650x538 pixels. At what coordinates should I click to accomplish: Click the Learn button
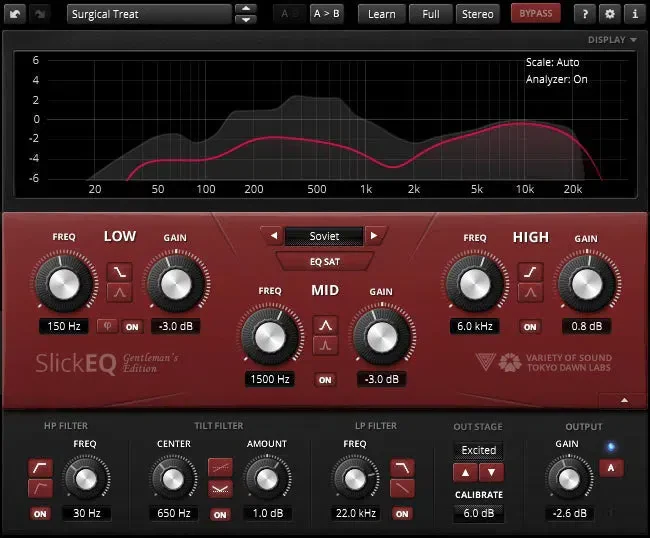click(381, 14)
